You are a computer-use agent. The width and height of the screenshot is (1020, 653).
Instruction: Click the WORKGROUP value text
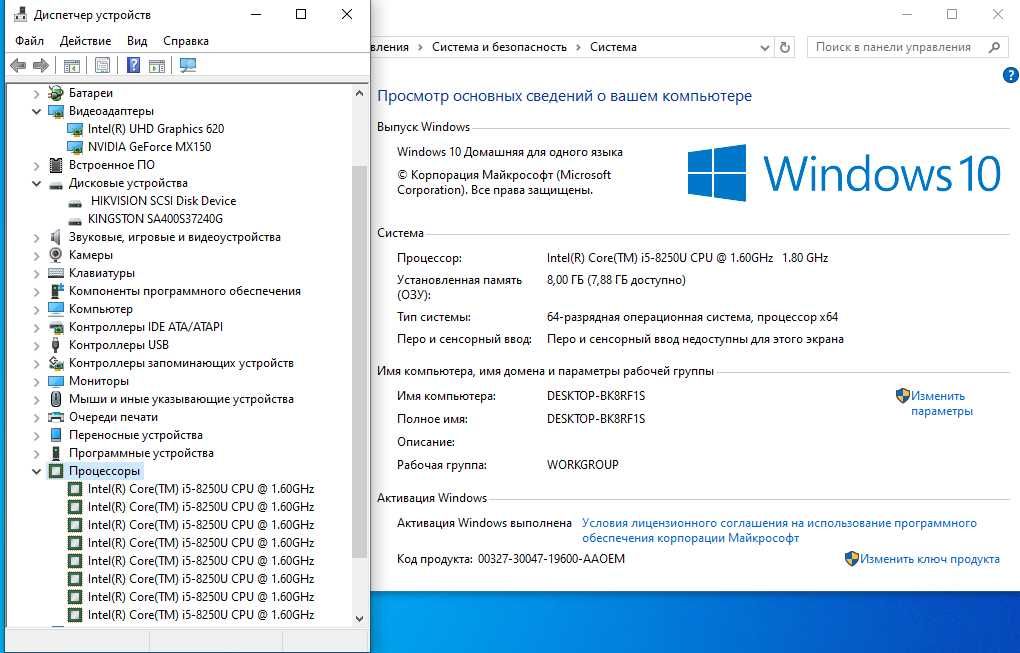coord(583,465)
